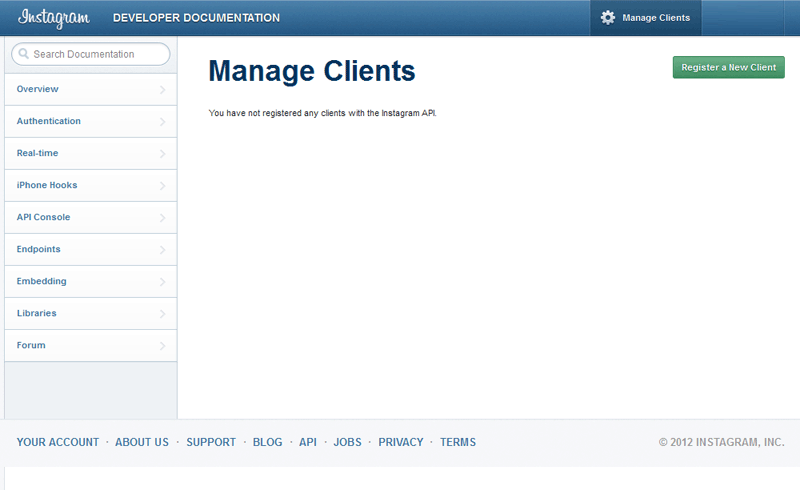Click the gear icon beside Manage Clients
The height and width of the screenshot is (490, 800).
[x=608, y=18]
